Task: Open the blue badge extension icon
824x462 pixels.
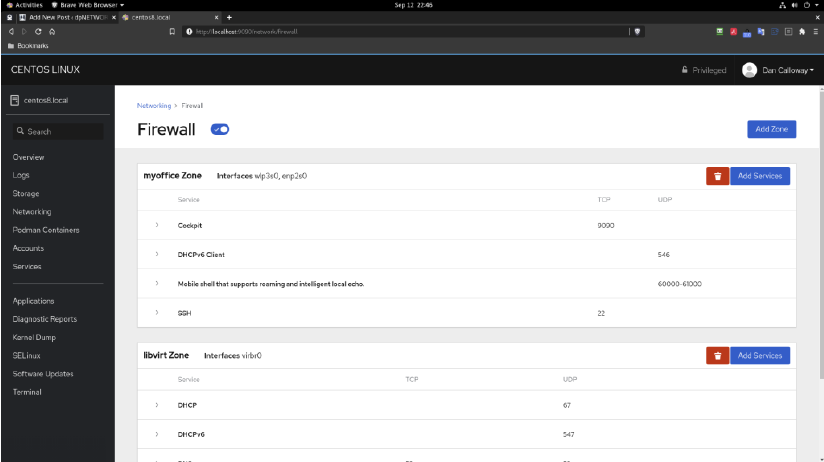Action: click(747, 33)
